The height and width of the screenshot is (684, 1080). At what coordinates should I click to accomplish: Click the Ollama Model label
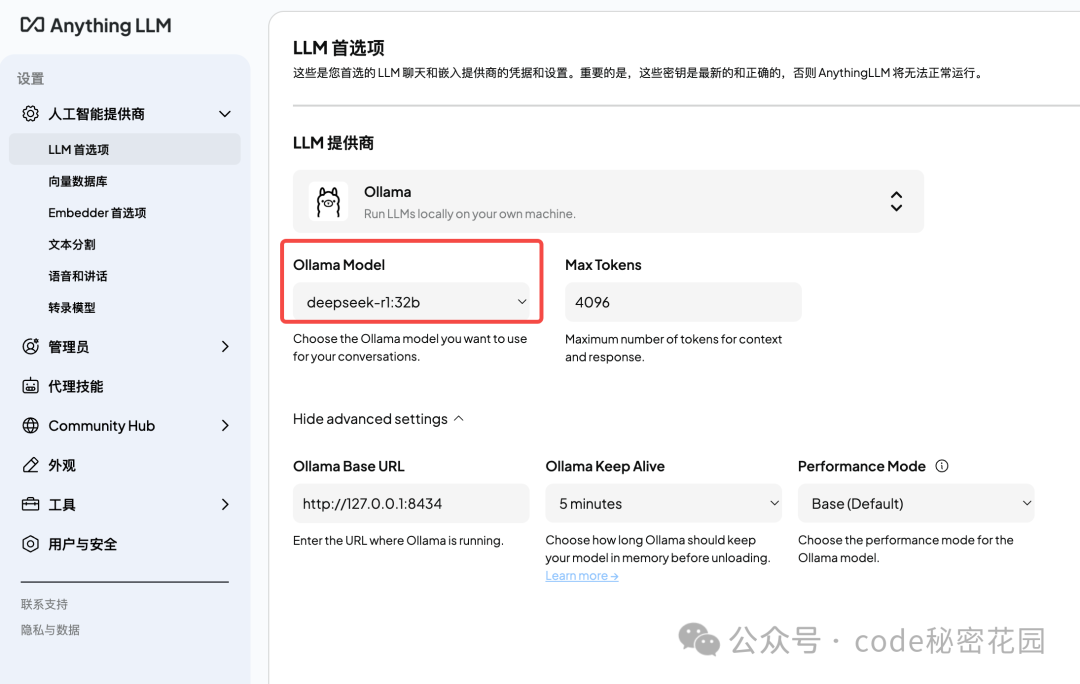tap(339, 265)
